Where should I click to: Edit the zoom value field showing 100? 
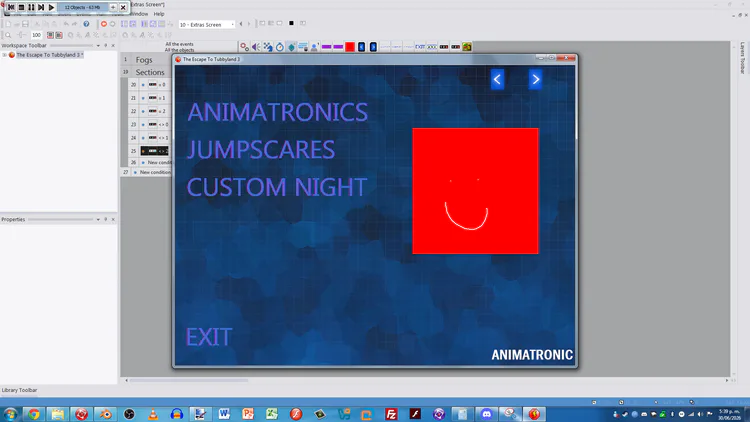[36, 35]
